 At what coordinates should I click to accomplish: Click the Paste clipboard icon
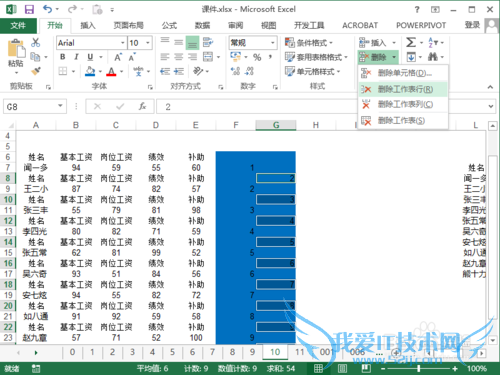[16, 49]
